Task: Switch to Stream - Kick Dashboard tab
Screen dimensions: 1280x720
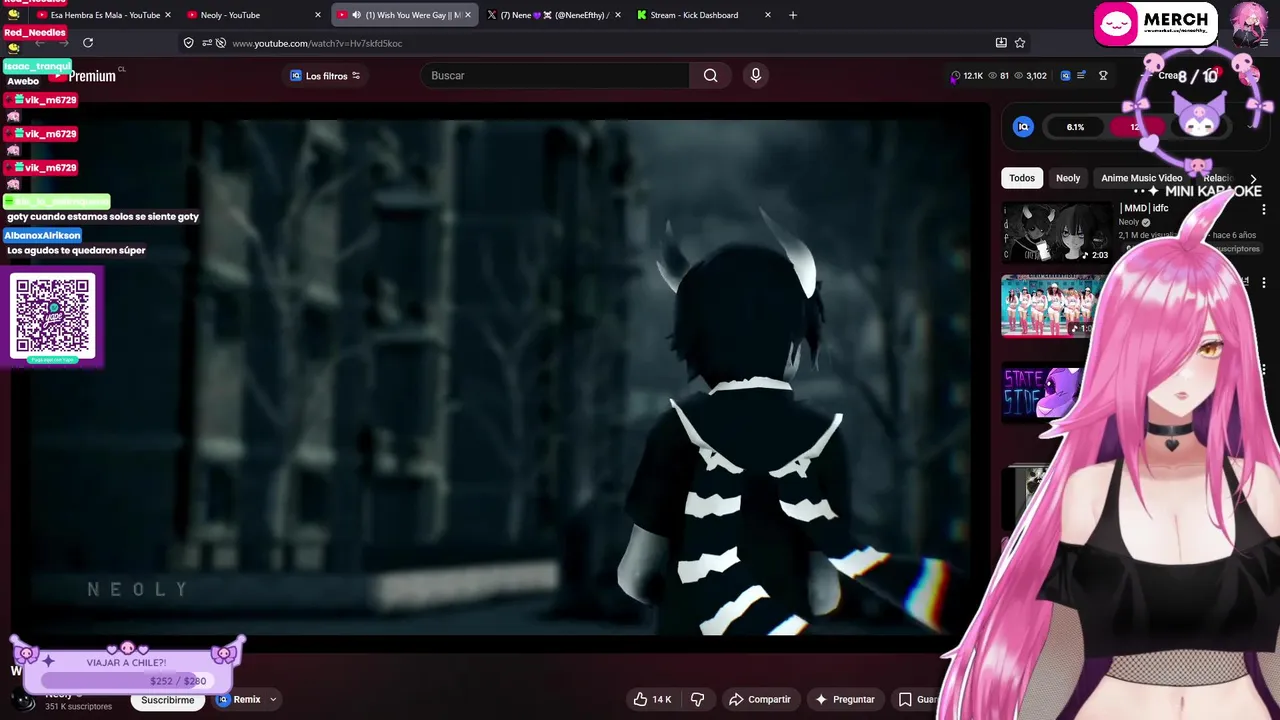Action: click(x=705, y=15)
